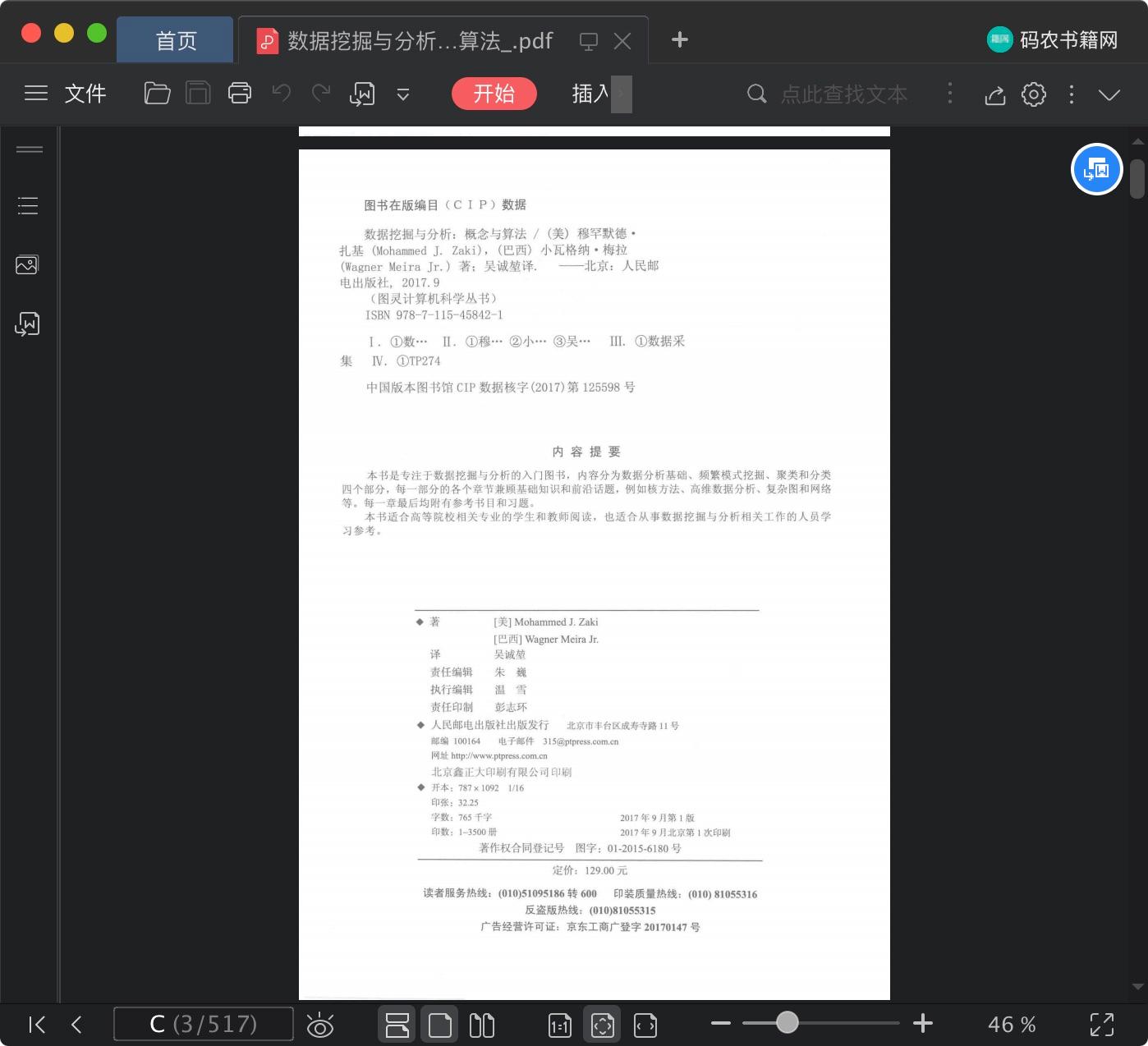Select the 插入 ribbon tab
The image size is (1148, 1046).
click(590, 94)
